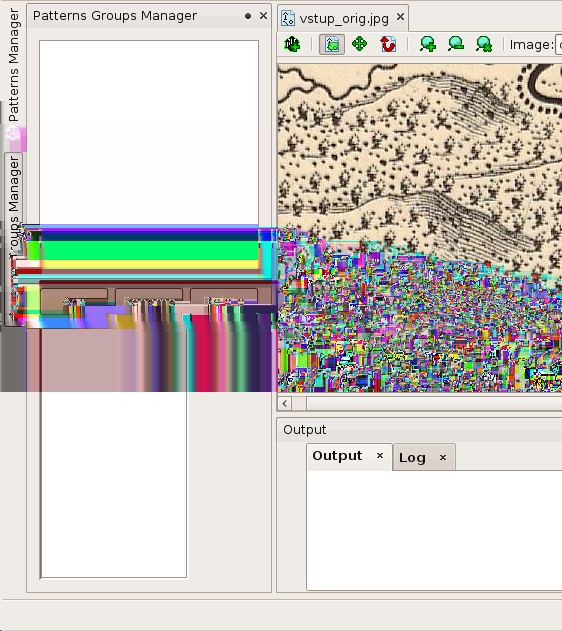This screenshot has width=562, height=631.
Task: Zoom in with magnifier plus icon
Action: pyautogui.click(x=428, y=44)
